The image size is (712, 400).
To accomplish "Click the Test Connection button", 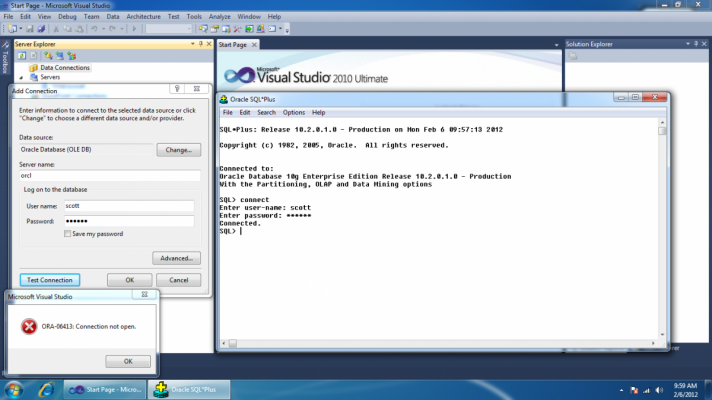I will 50,280.
